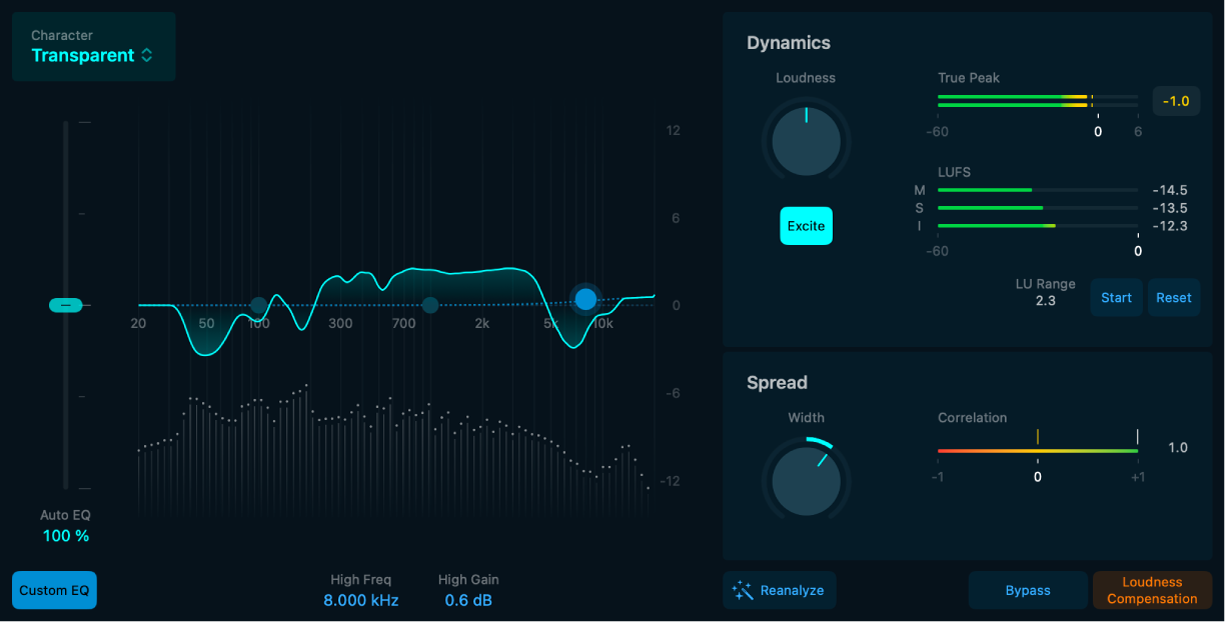Click the True Peak -1.0 readout
This screenshot has height=622, width=1226.
pos(1176,101)
